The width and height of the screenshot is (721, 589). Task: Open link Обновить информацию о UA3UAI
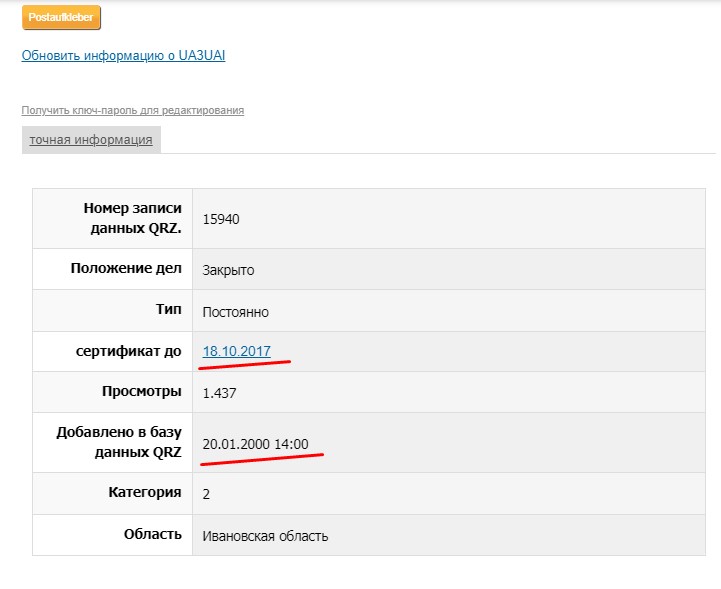(x=123, y=56)
